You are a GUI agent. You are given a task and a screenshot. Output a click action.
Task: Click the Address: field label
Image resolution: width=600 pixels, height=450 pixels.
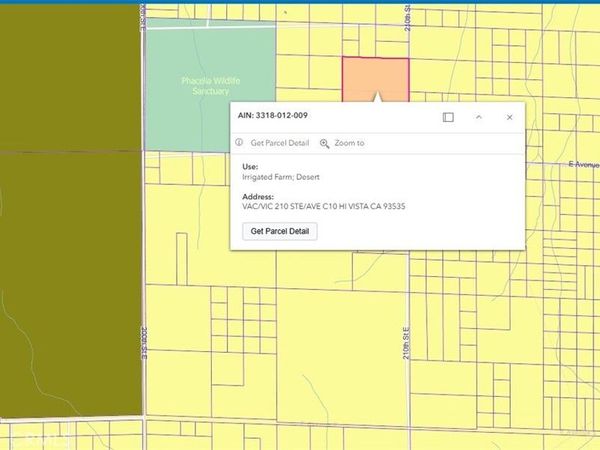258,197
